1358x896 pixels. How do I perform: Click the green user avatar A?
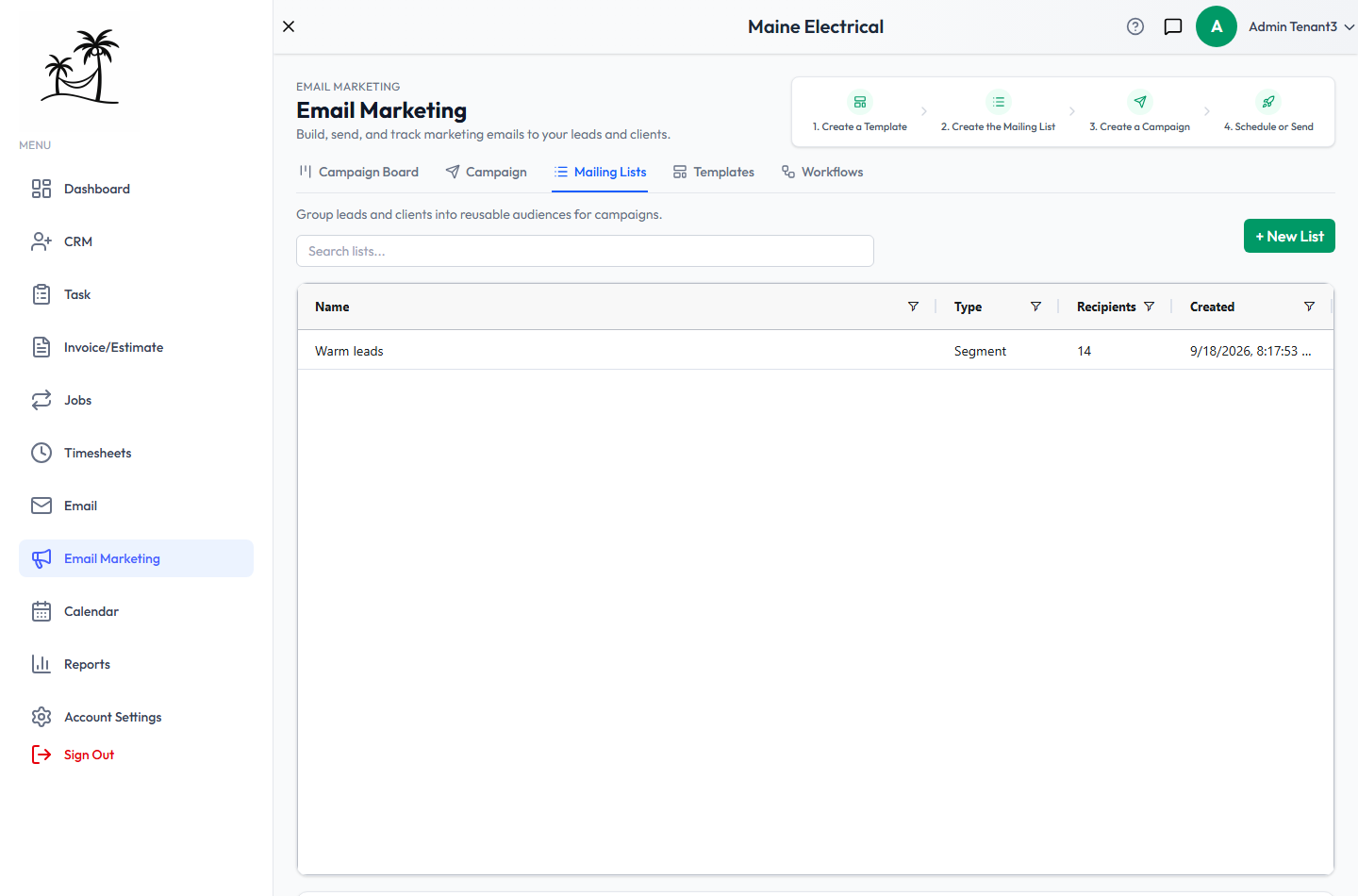(1217, 26)
